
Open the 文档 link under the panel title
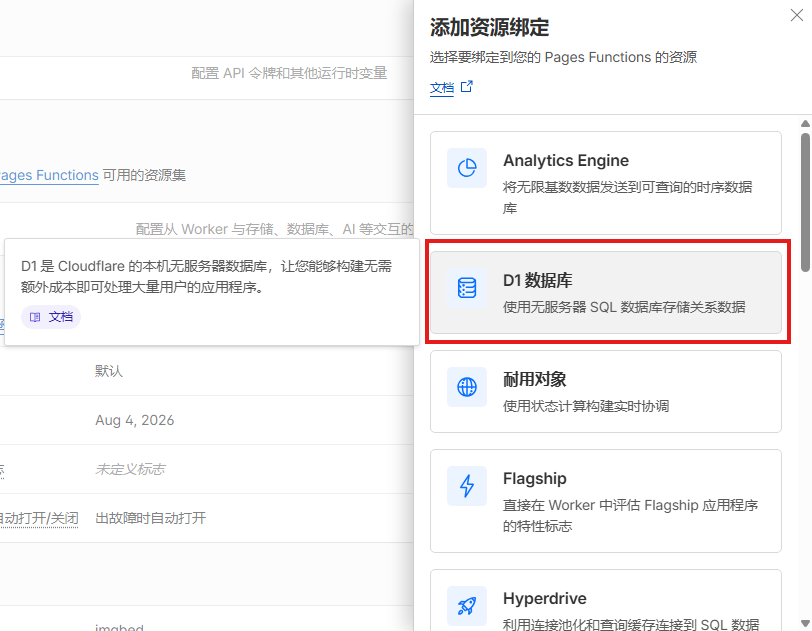[x=442, y=88]
